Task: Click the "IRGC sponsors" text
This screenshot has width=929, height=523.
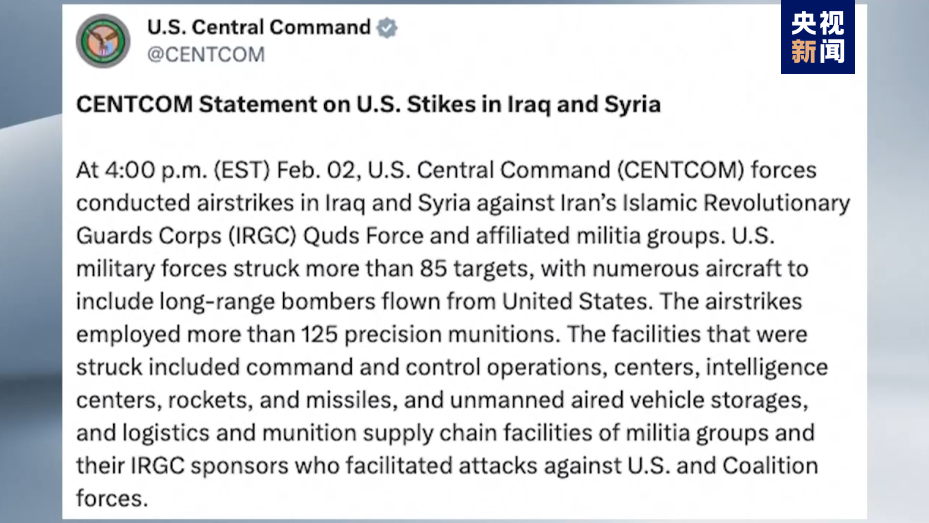Action: pyautogui.click(x=196, y=467)
